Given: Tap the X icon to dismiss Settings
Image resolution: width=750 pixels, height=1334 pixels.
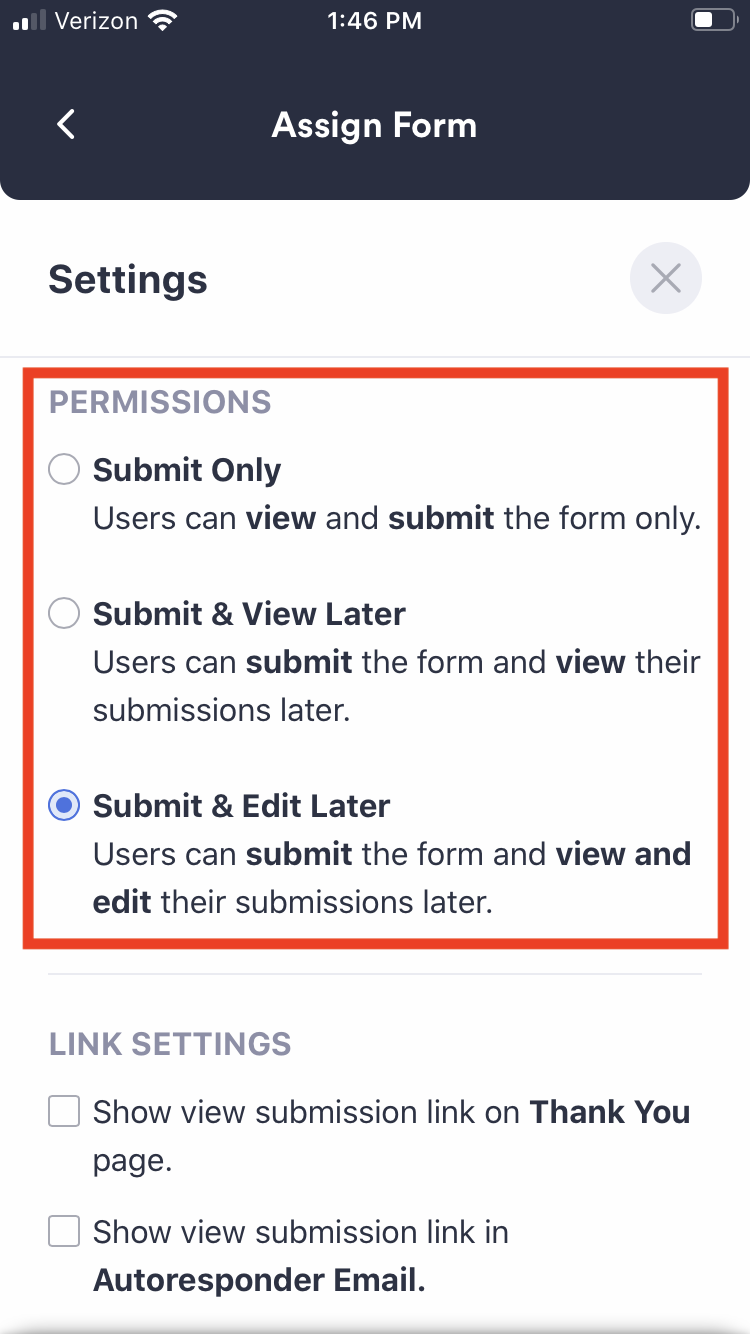Looking at the screenshot, I should click(x=666, y=278).
